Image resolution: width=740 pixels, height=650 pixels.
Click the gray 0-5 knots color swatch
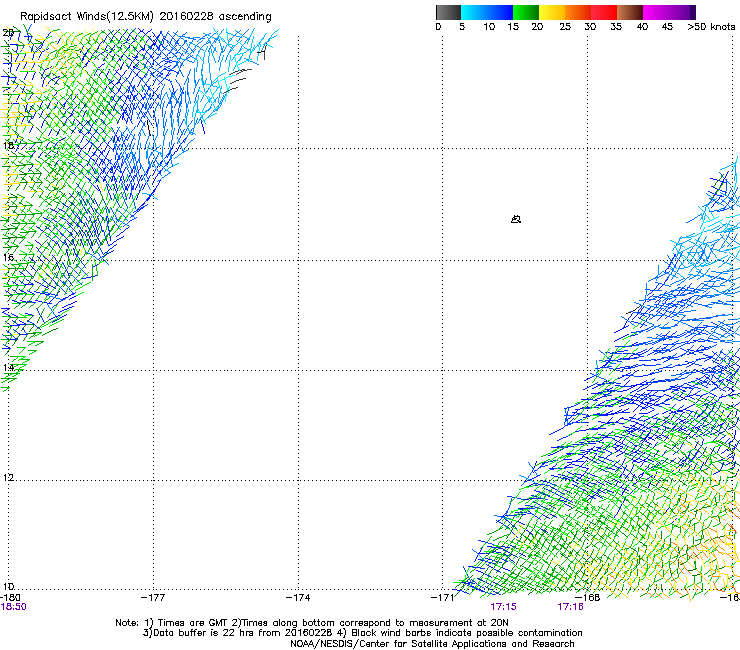tap(448, 12)
